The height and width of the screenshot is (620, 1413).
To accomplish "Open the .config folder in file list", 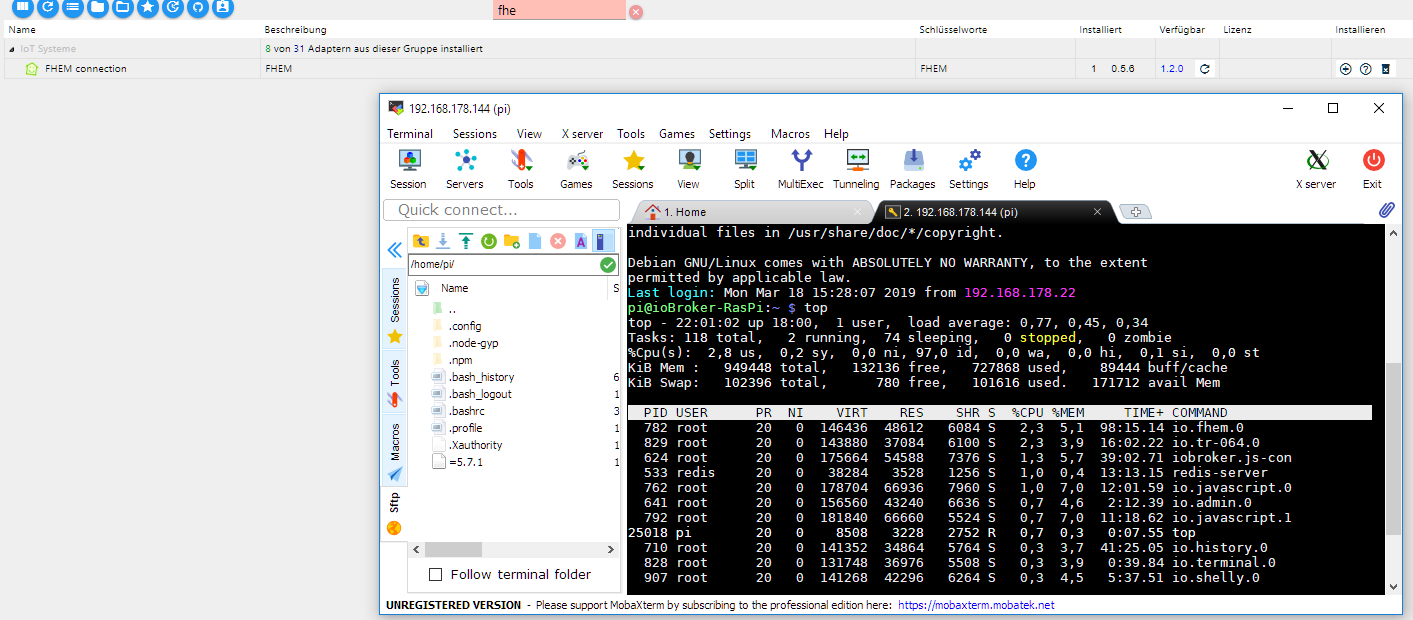I will click(x=465, y=326).
